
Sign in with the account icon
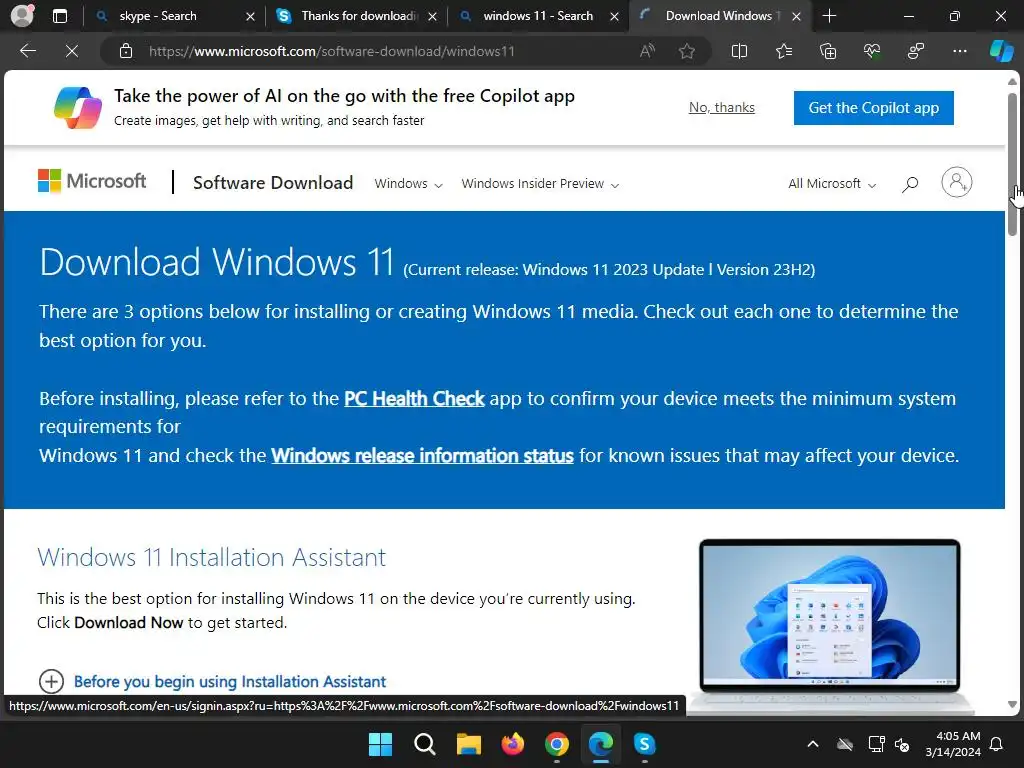coord(957,182)
